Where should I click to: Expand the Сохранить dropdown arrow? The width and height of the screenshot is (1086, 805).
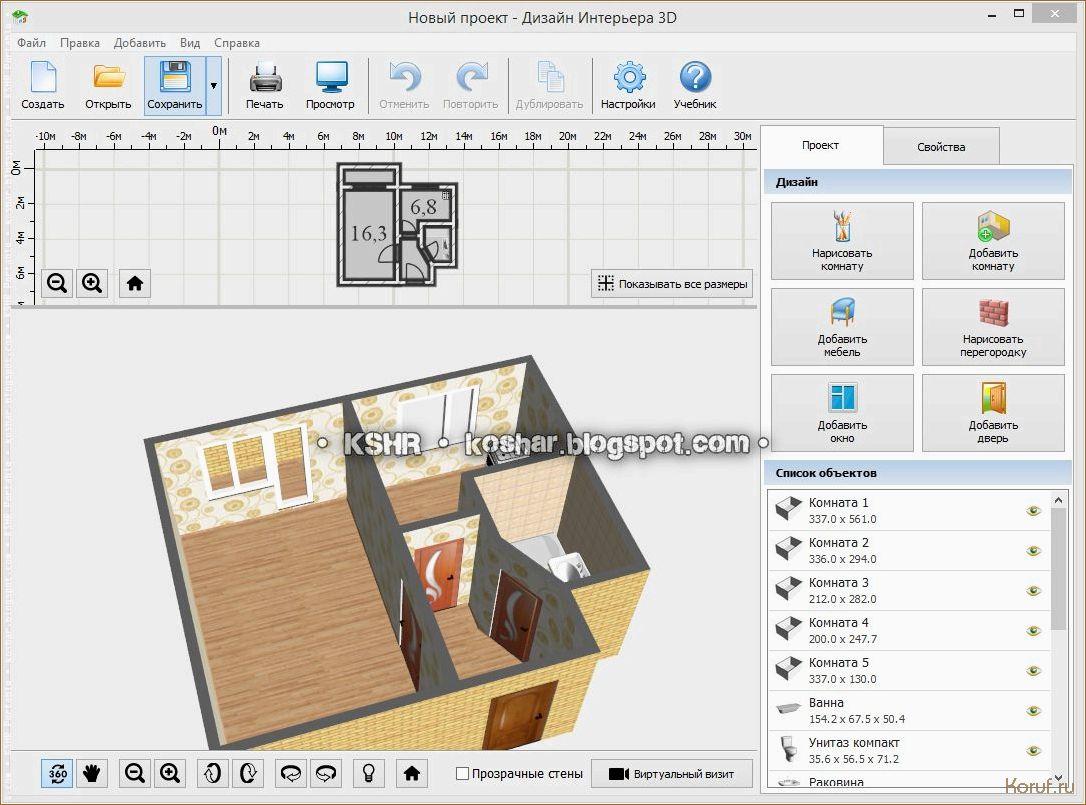[213, 86]
